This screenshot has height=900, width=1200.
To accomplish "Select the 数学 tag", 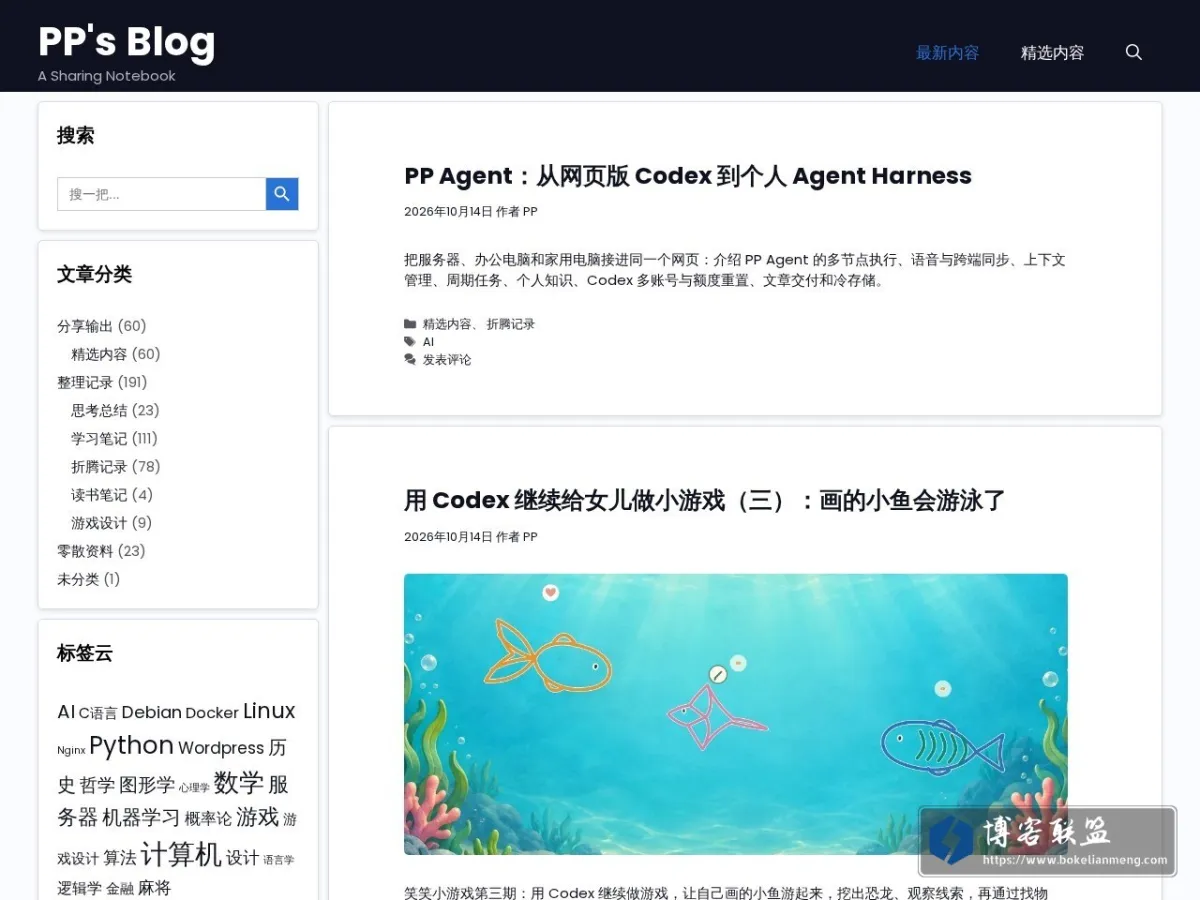I will [x=239, y=782].
